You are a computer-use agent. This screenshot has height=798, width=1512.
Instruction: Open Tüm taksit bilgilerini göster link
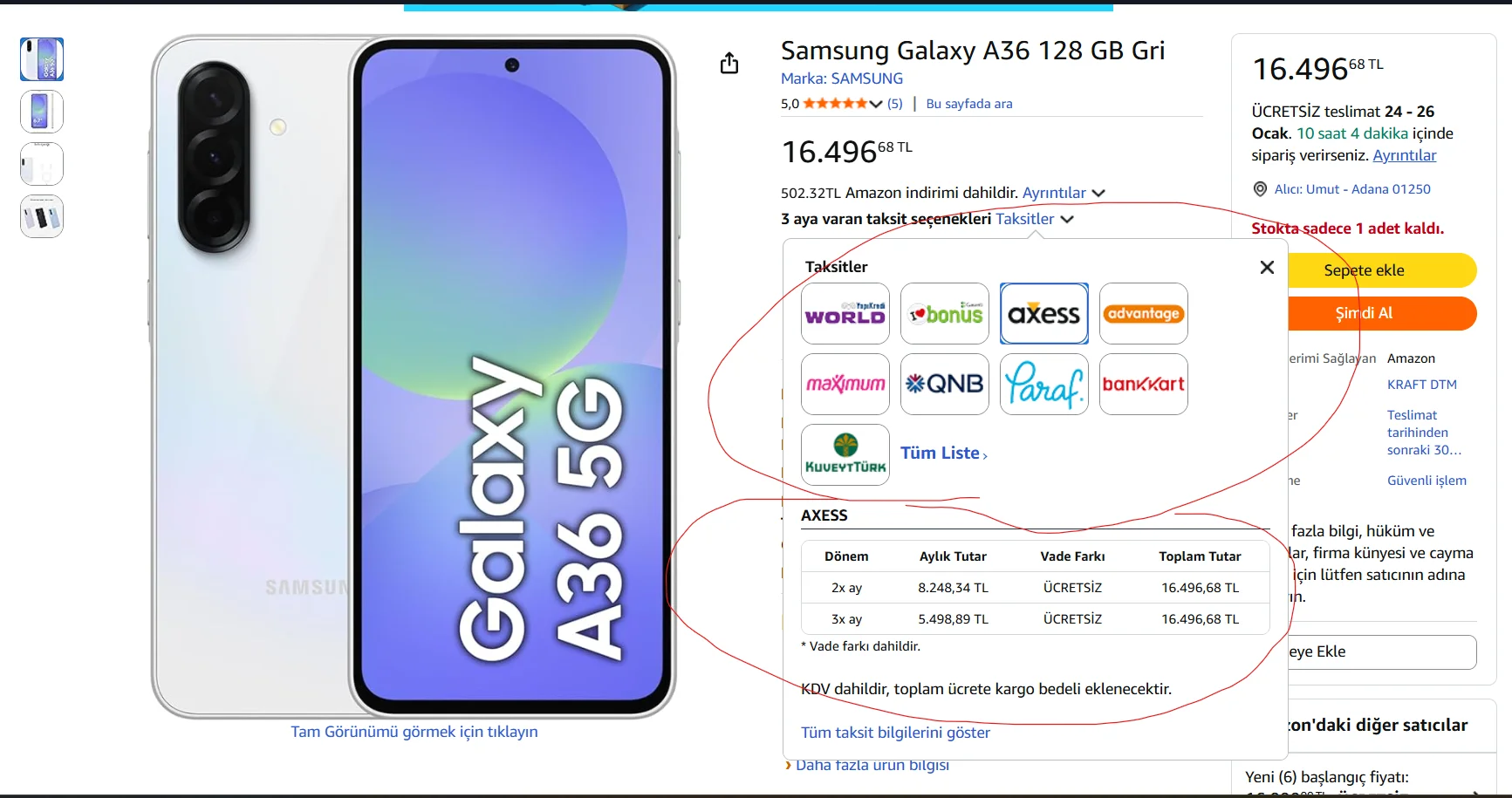(x=895, y=733)
